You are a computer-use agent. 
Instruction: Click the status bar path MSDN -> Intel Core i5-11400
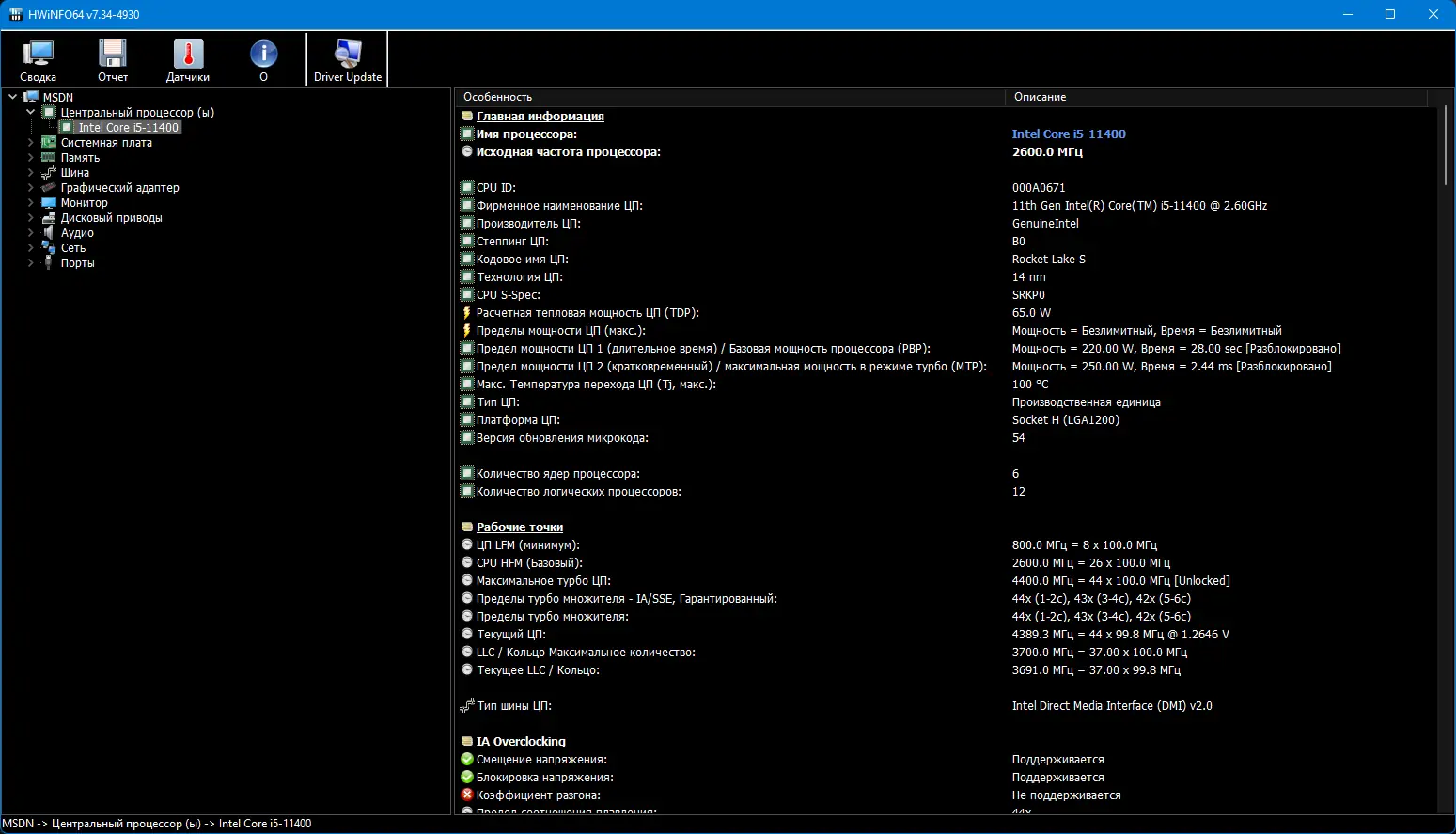coord(157,824)
